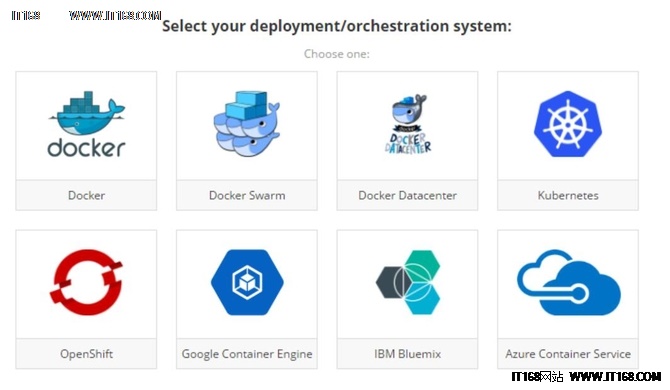This screenshot has height=390, width=670.
Task: Pick the Google Container Engine label
Action: tap(247, 354)
